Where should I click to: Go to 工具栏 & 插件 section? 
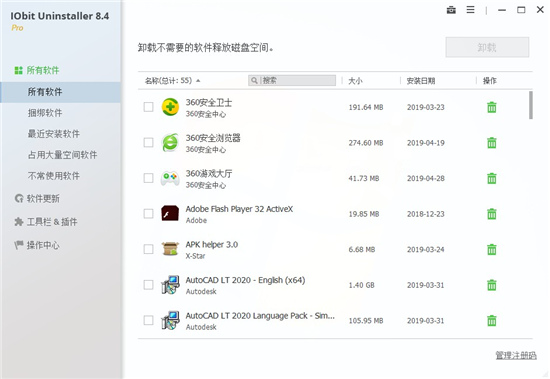coord(52,222)
